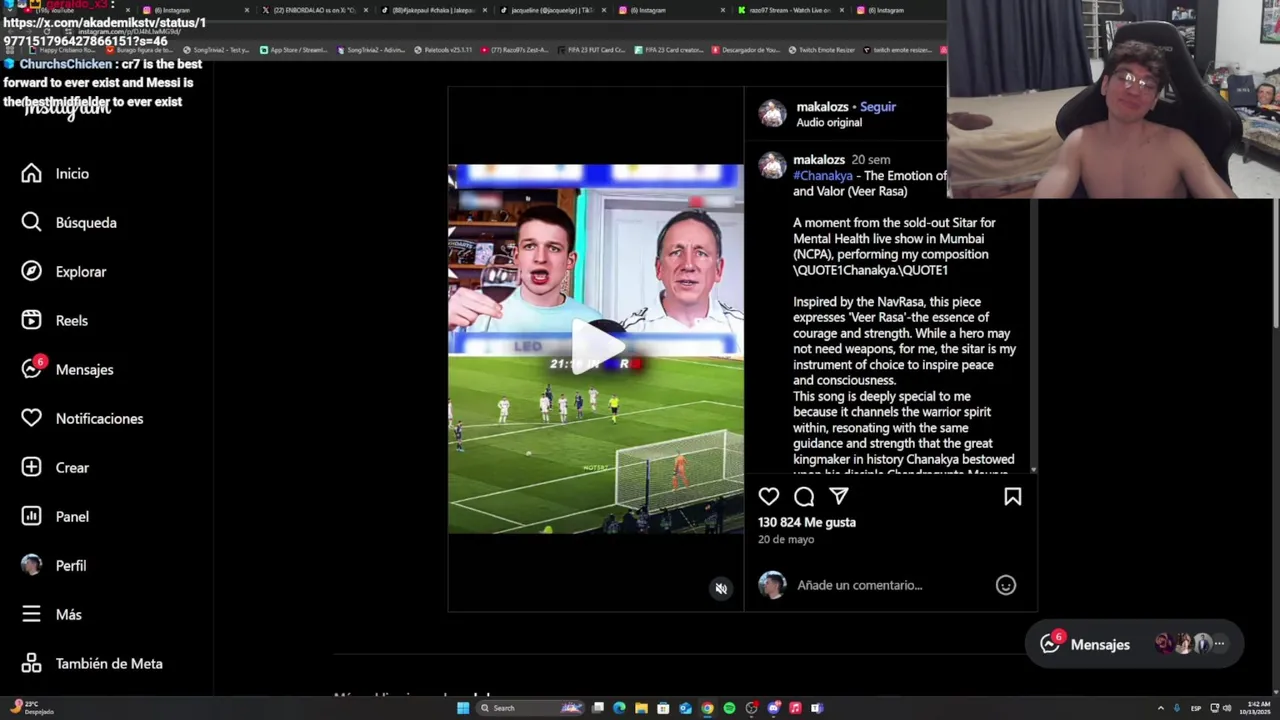Play the video with the center play button

[596, 348]
